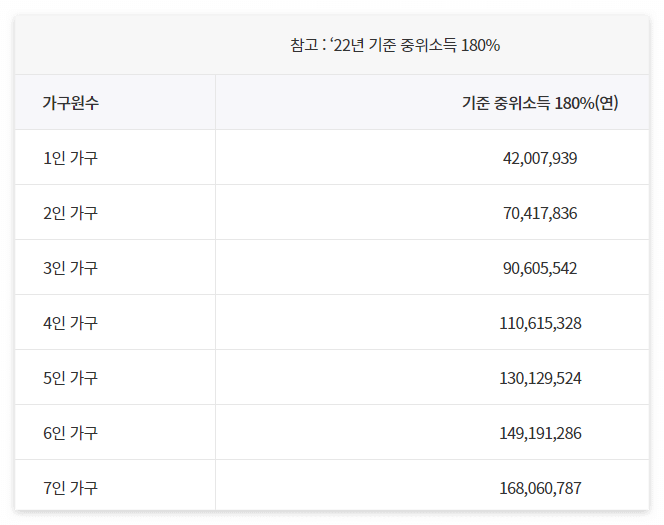Click the 4인 가구 row label
Screen dimensions: 664x525
(70, 323)
